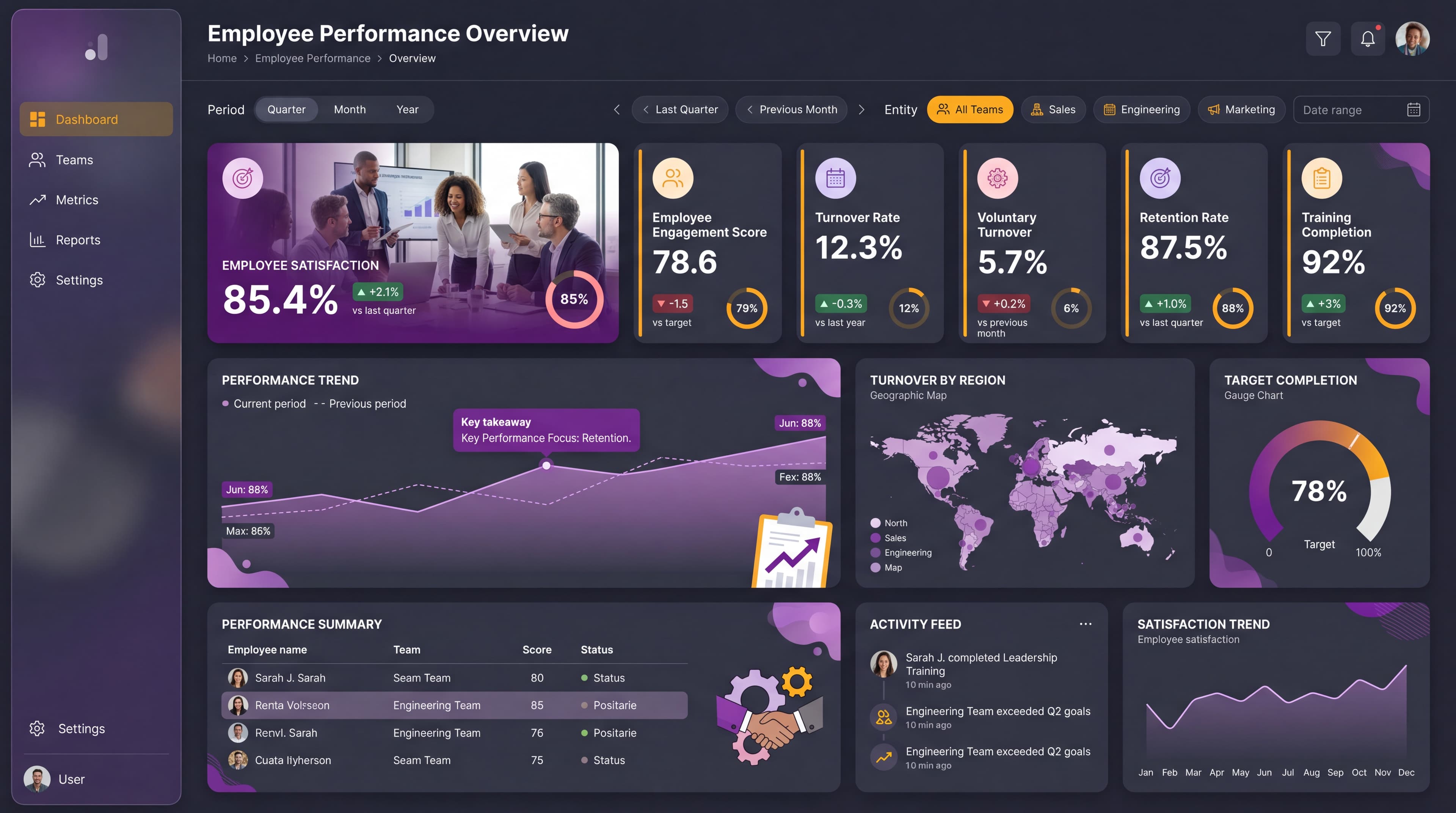
Task: Toggle Sales legend in region map
Action: pos(888,538)
